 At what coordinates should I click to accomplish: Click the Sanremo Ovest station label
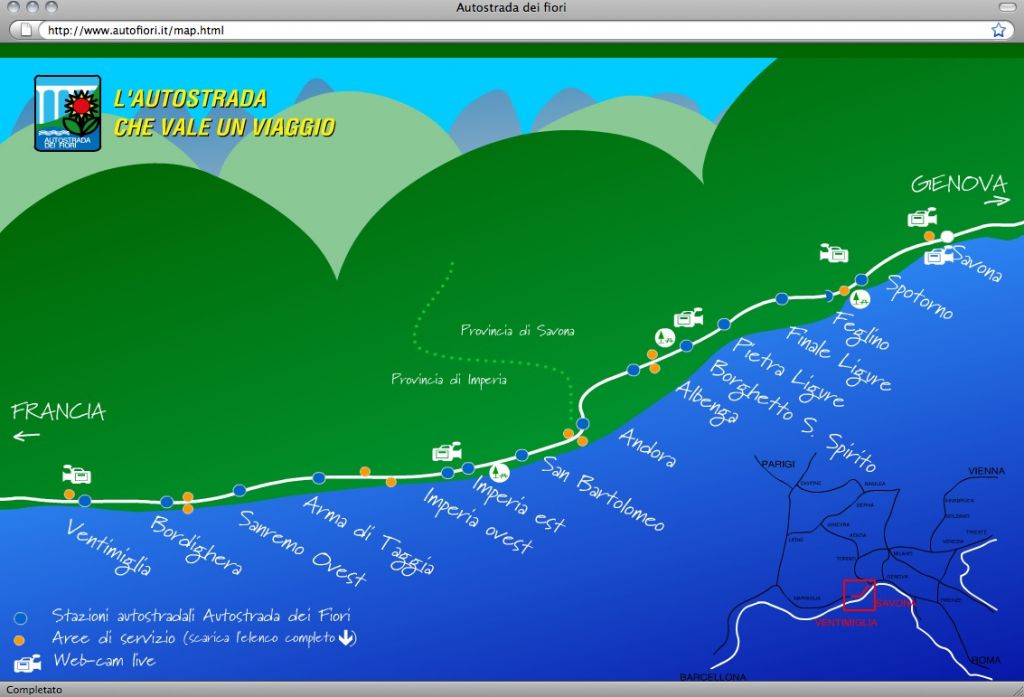point(302,548)
